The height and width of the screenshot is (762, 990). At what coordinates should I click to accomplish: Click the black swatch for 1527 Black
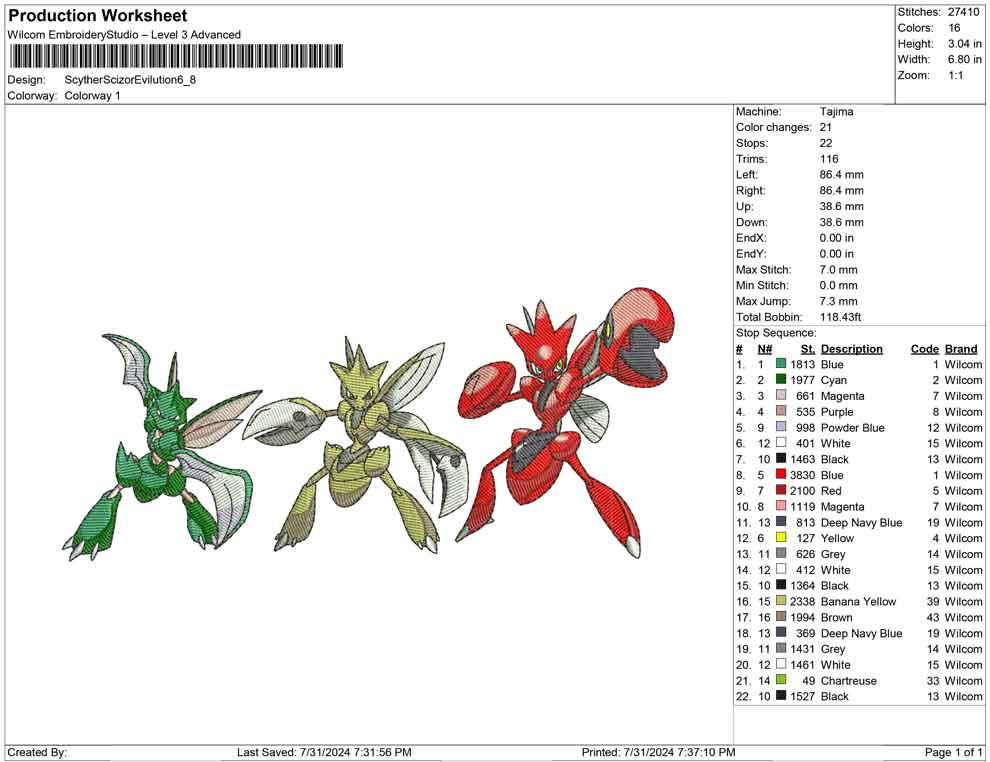click(781, 696)
